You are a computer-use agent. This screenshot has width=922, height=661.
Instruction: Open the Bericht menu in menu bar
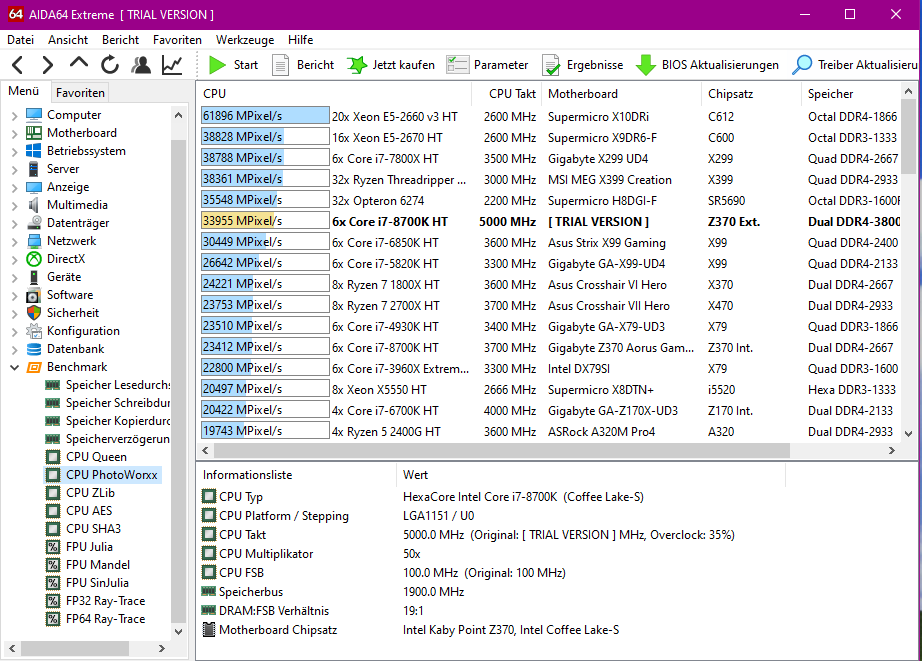121,40
